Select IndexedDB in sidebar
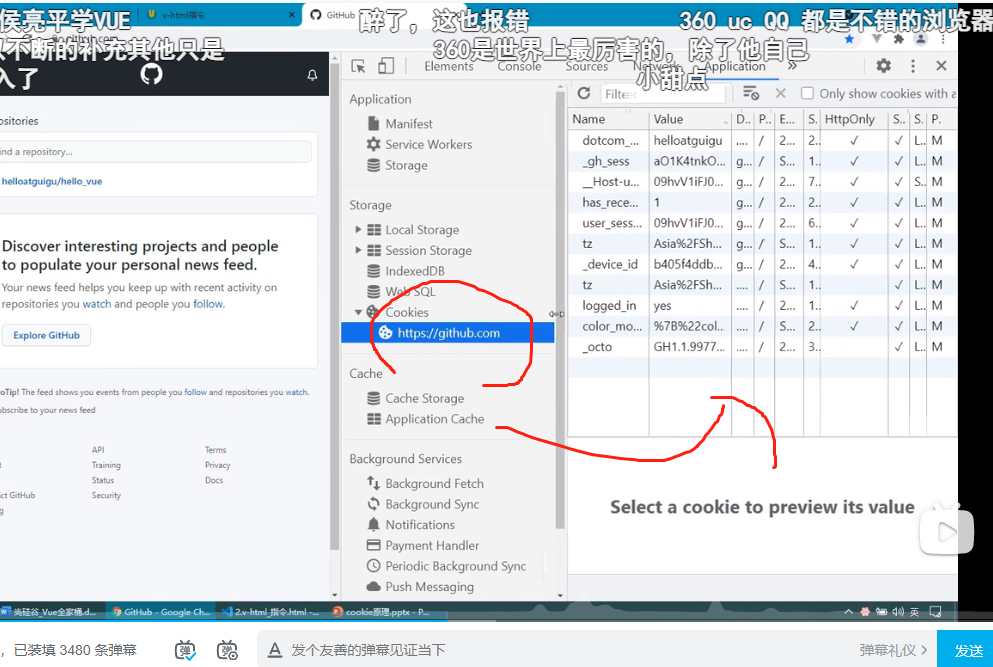 [x=405, y=271]
